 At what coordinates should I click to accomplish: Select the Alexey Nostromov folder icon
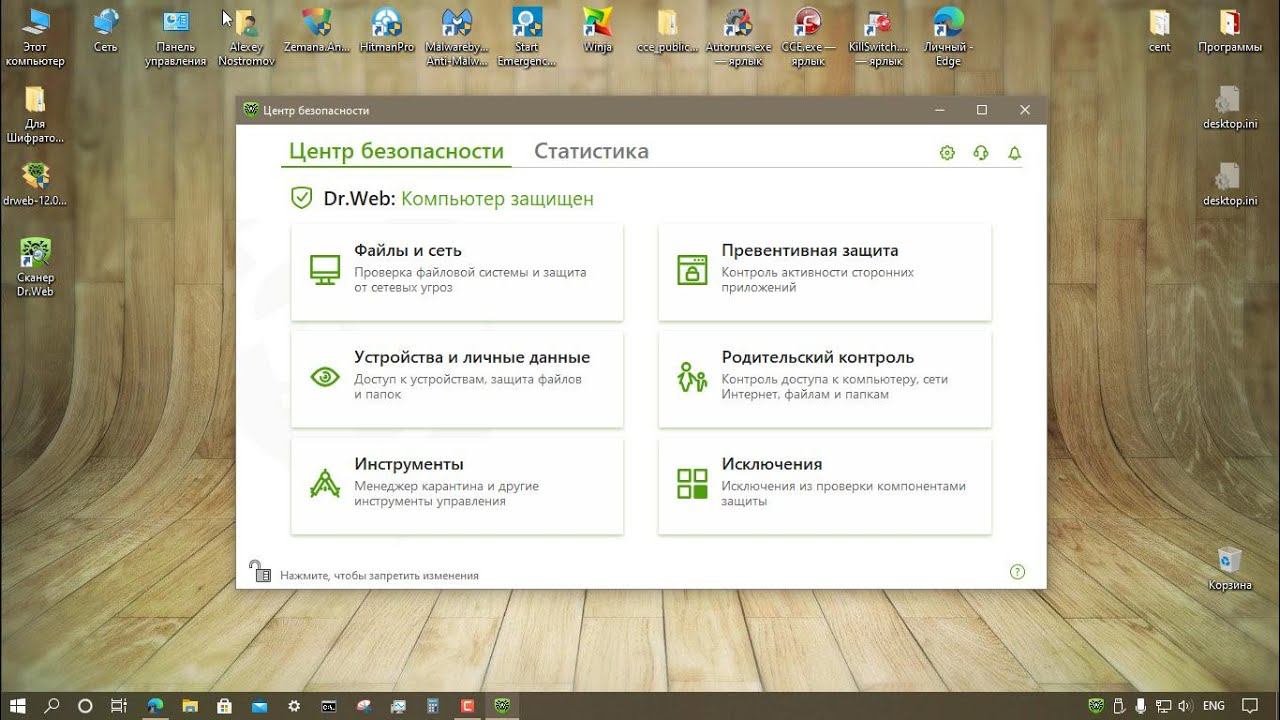246,37
